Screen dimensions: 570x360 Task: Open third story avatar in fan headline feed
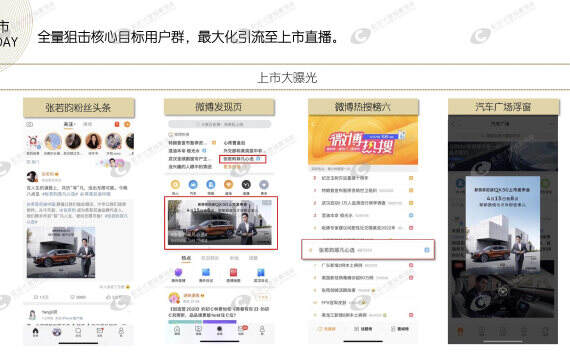click(73, 141)
